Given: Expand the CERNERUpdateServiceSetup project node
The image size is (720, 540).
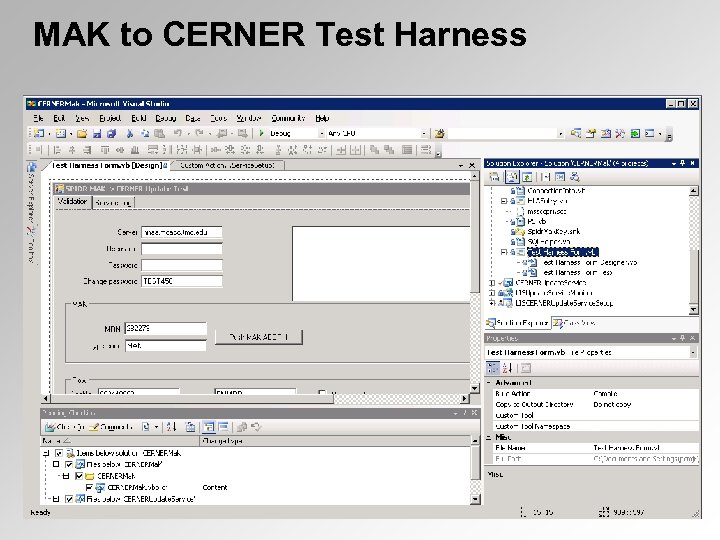Looking at the screenshot, I should [492, 303].
